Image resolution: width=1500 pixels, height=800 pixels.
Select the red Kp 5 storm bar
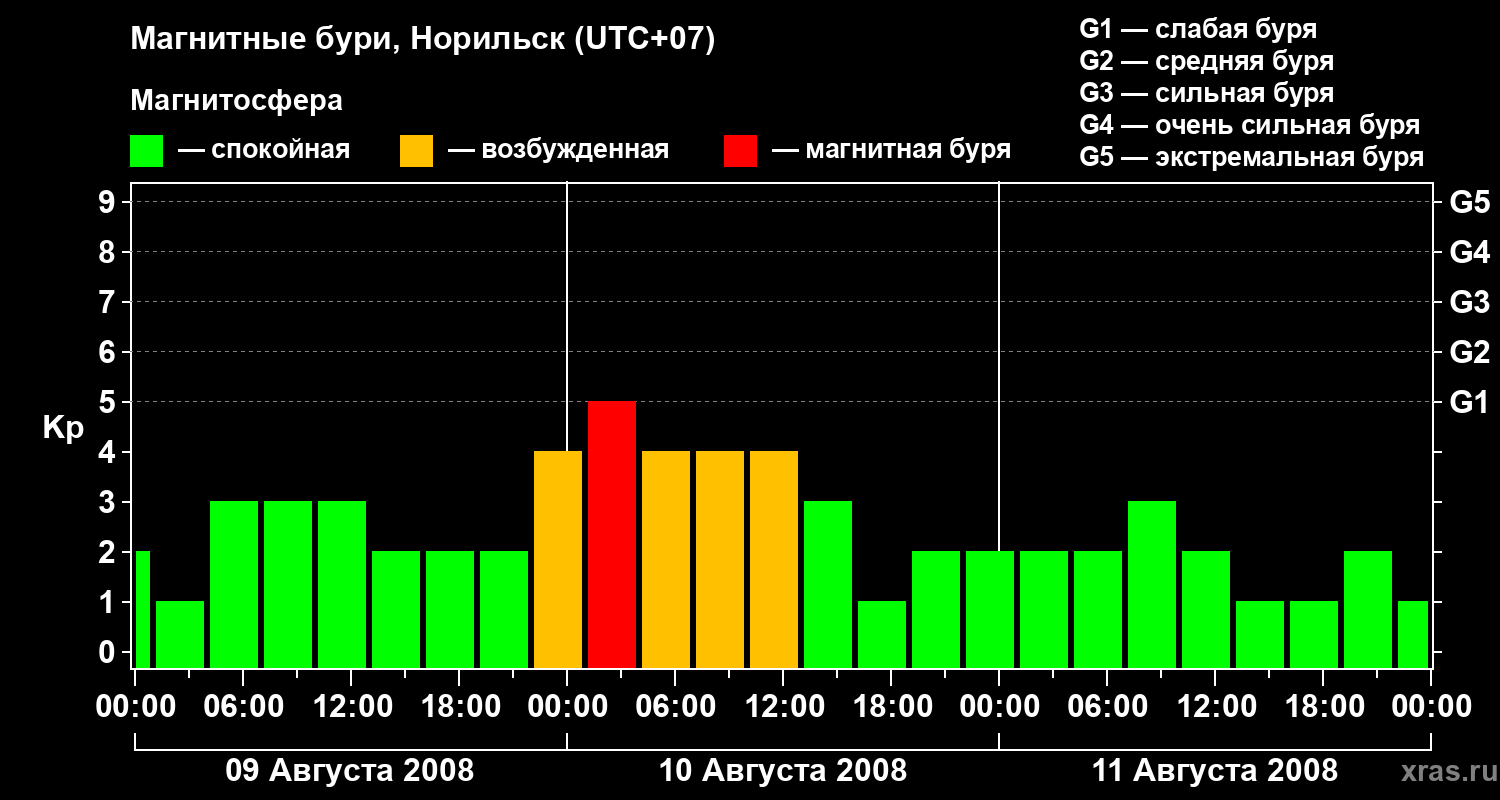(612, 534)
